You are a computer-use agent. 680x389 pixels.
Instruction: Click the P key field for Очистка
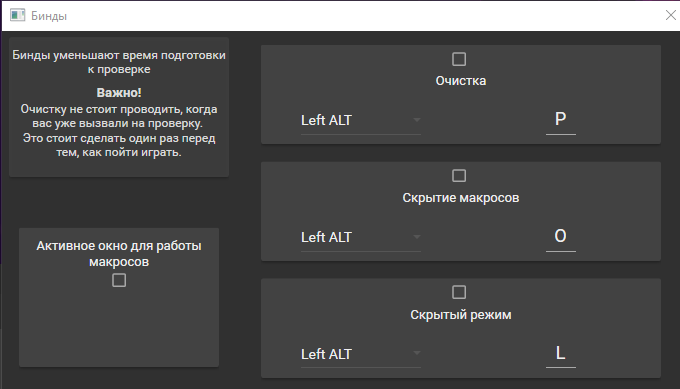[x=560, y=120]
